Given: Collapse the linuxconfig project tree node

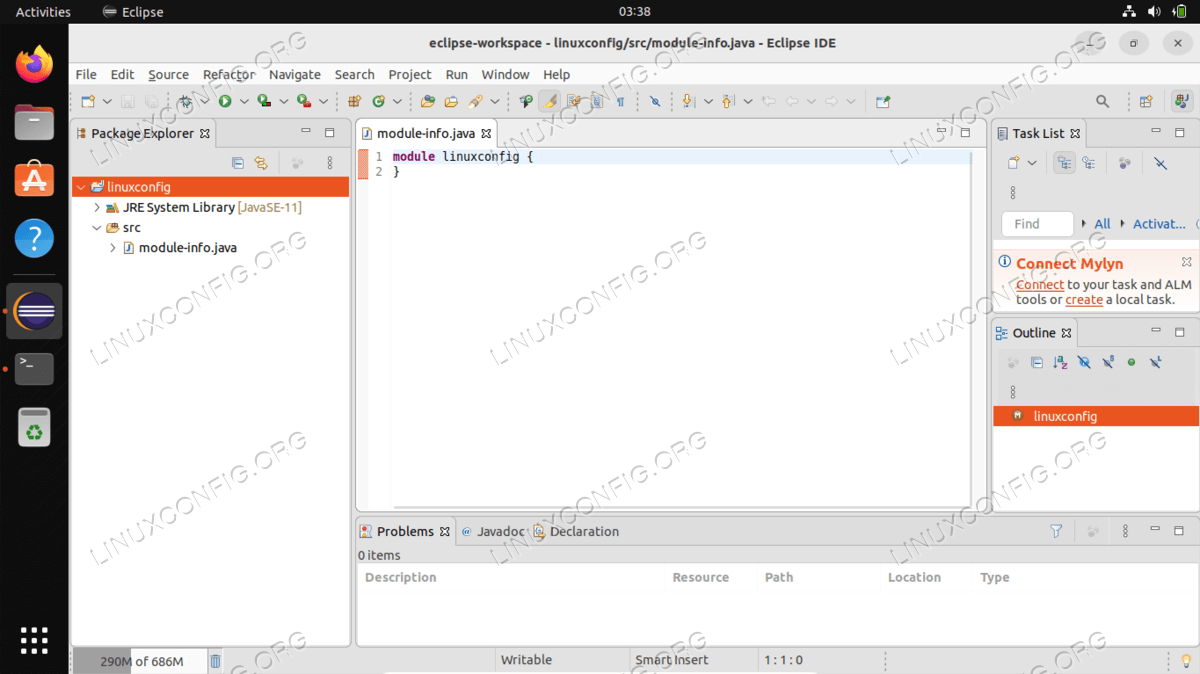Looking at the screenshot, I should tap(80, 187).
